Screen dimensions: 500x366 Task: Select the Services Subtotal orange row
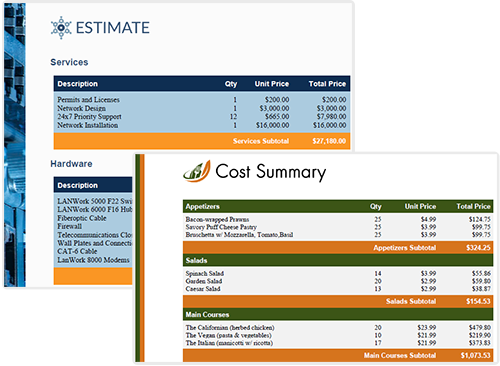[x=202, y=141]
